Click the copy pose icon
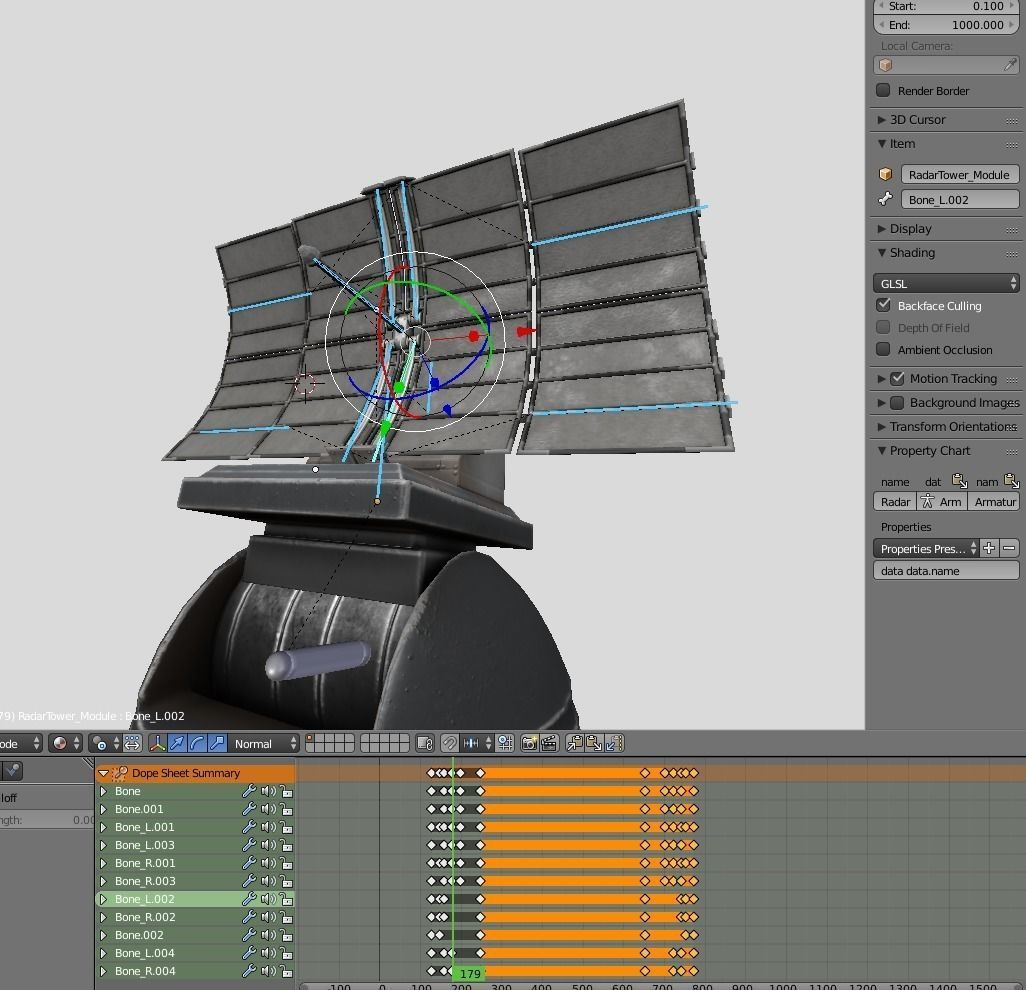Image resolution: width=1026 pixels, height=990 pixels. (575, 743)
